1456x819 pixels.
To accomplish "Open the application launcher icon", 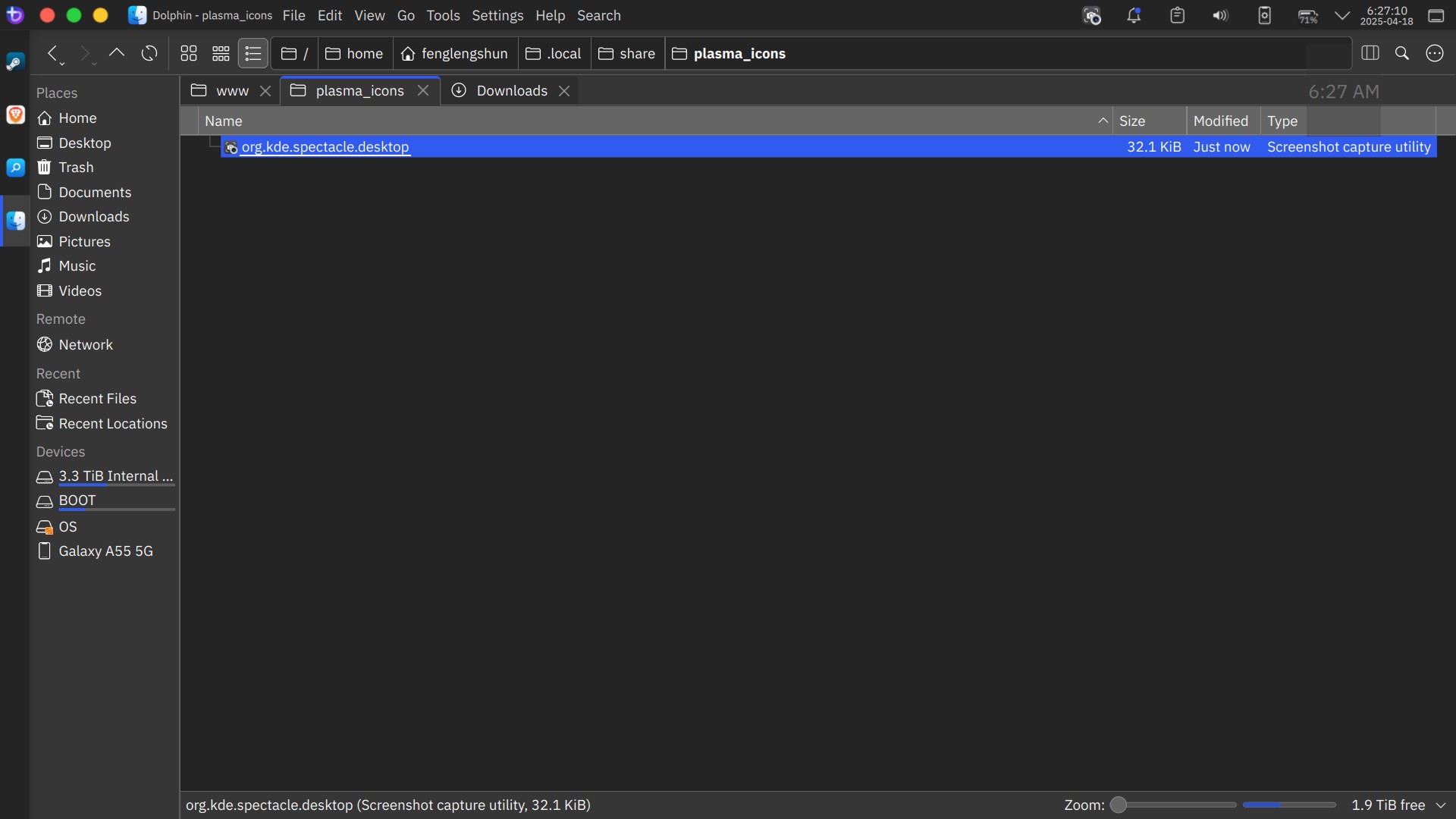I will pos(15,15).
